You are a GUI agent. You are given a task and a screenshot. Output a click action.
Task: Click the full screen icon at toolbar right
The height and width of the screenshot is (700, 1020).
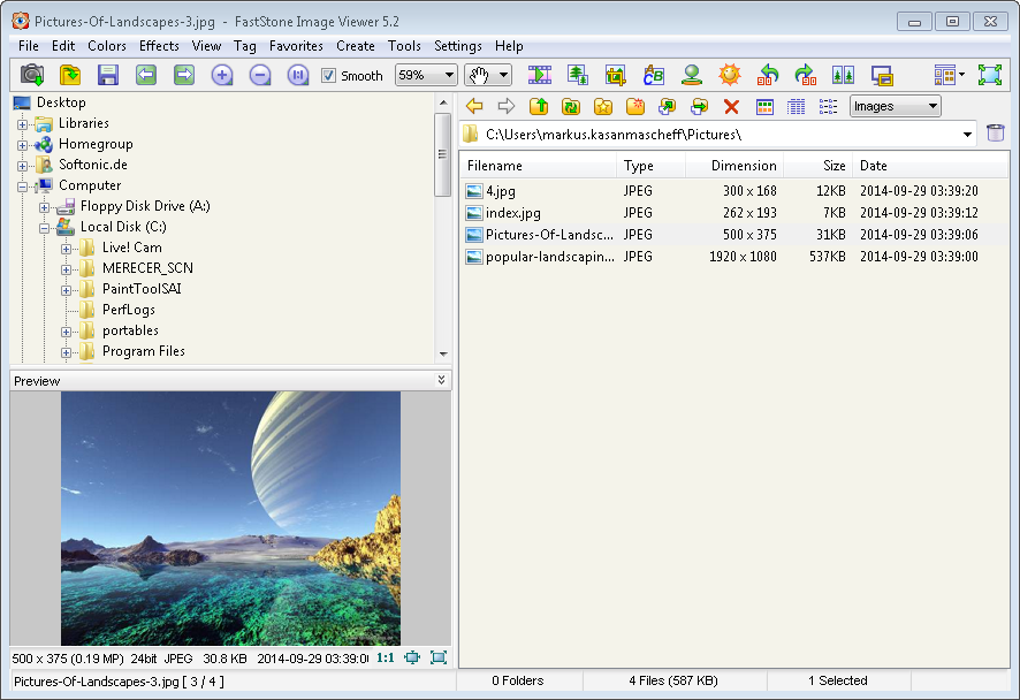[x=989, y=75]
